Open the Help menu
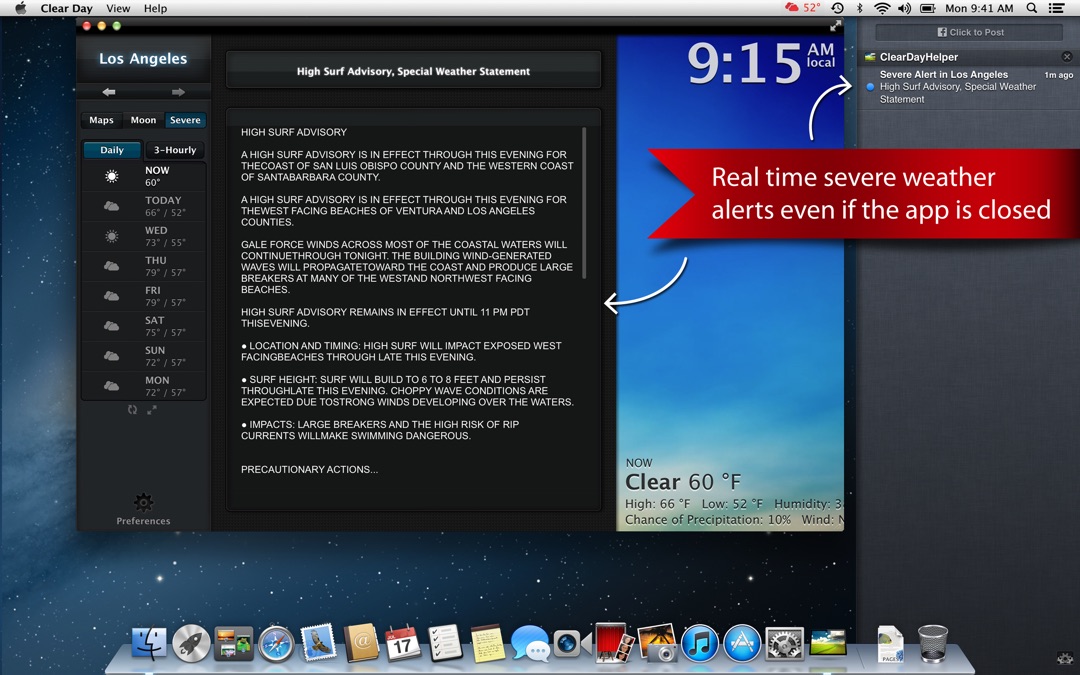The width and height of the screenshot is (1080, 675). click(155, 8)
